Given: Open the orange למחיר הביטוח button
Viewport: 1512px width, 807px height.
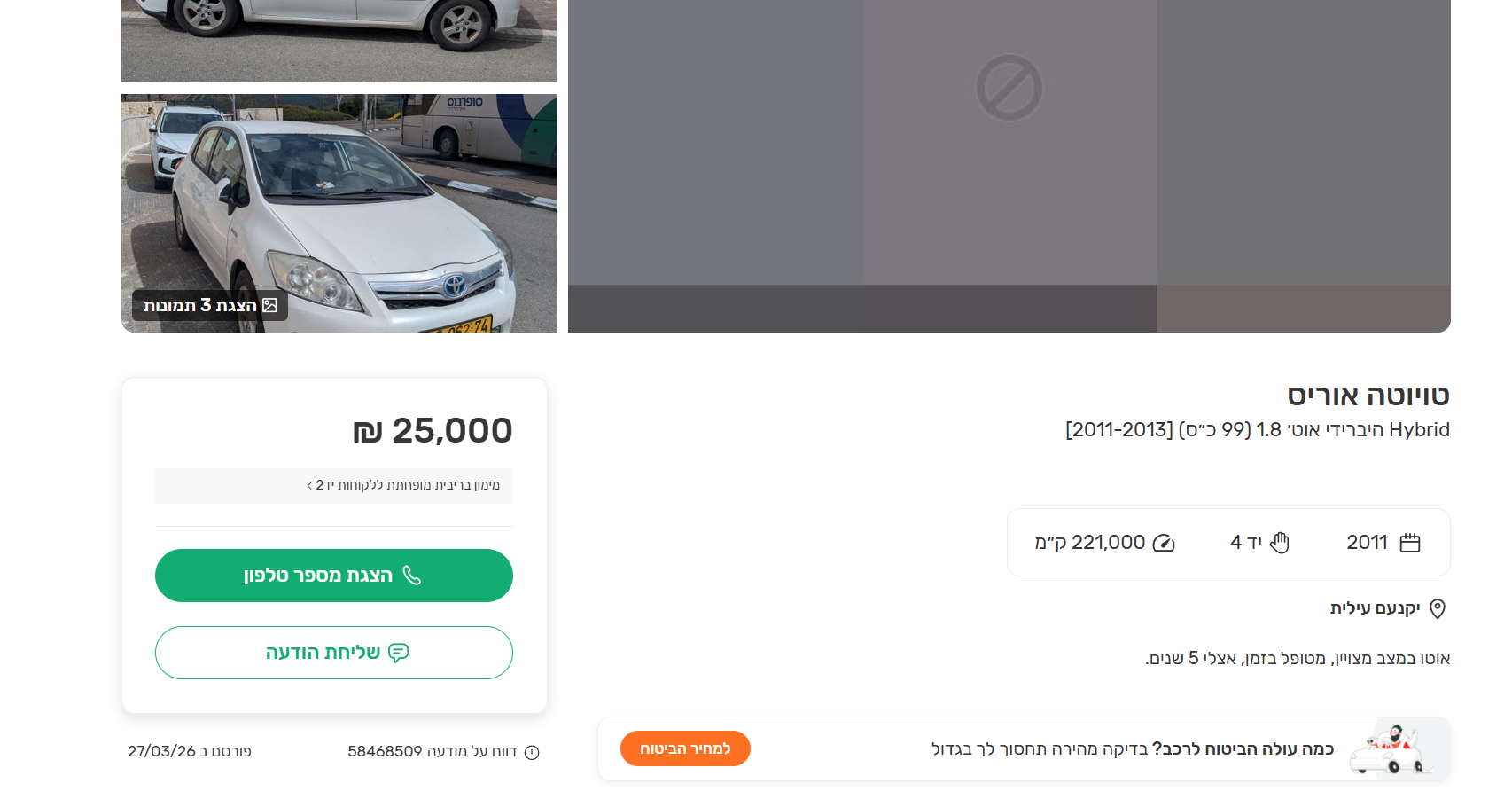Looking at the screenshot, I should (685, 748).
